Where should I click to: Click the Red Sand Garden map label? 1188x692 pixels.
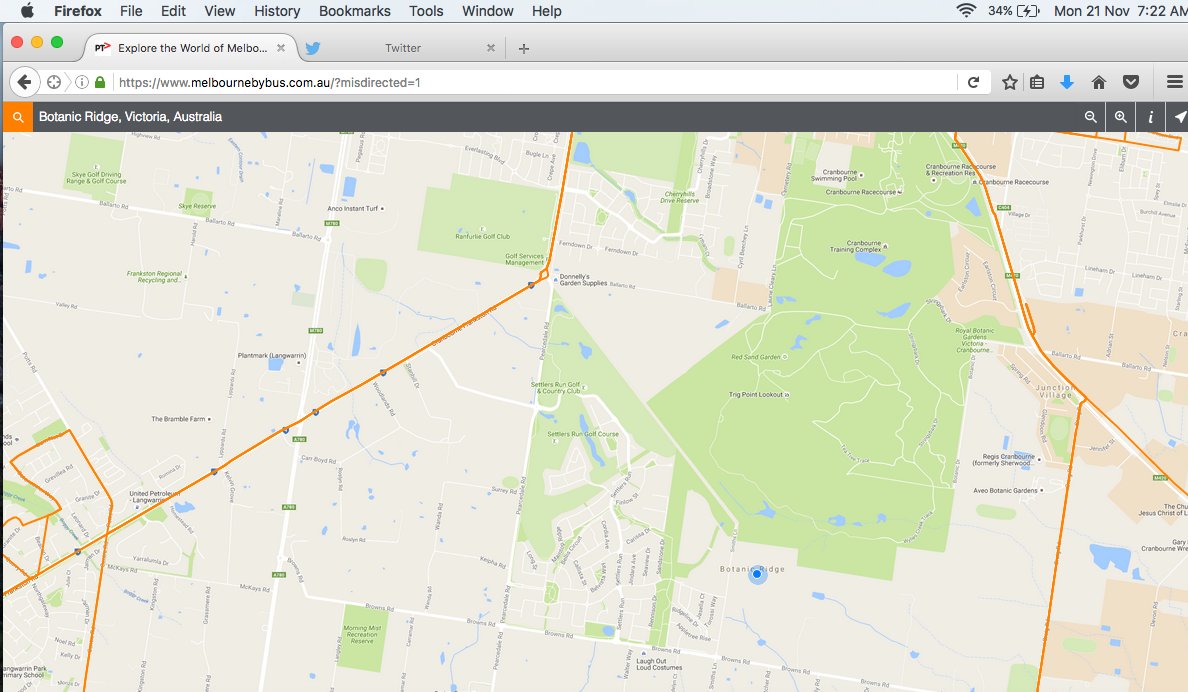755,356
